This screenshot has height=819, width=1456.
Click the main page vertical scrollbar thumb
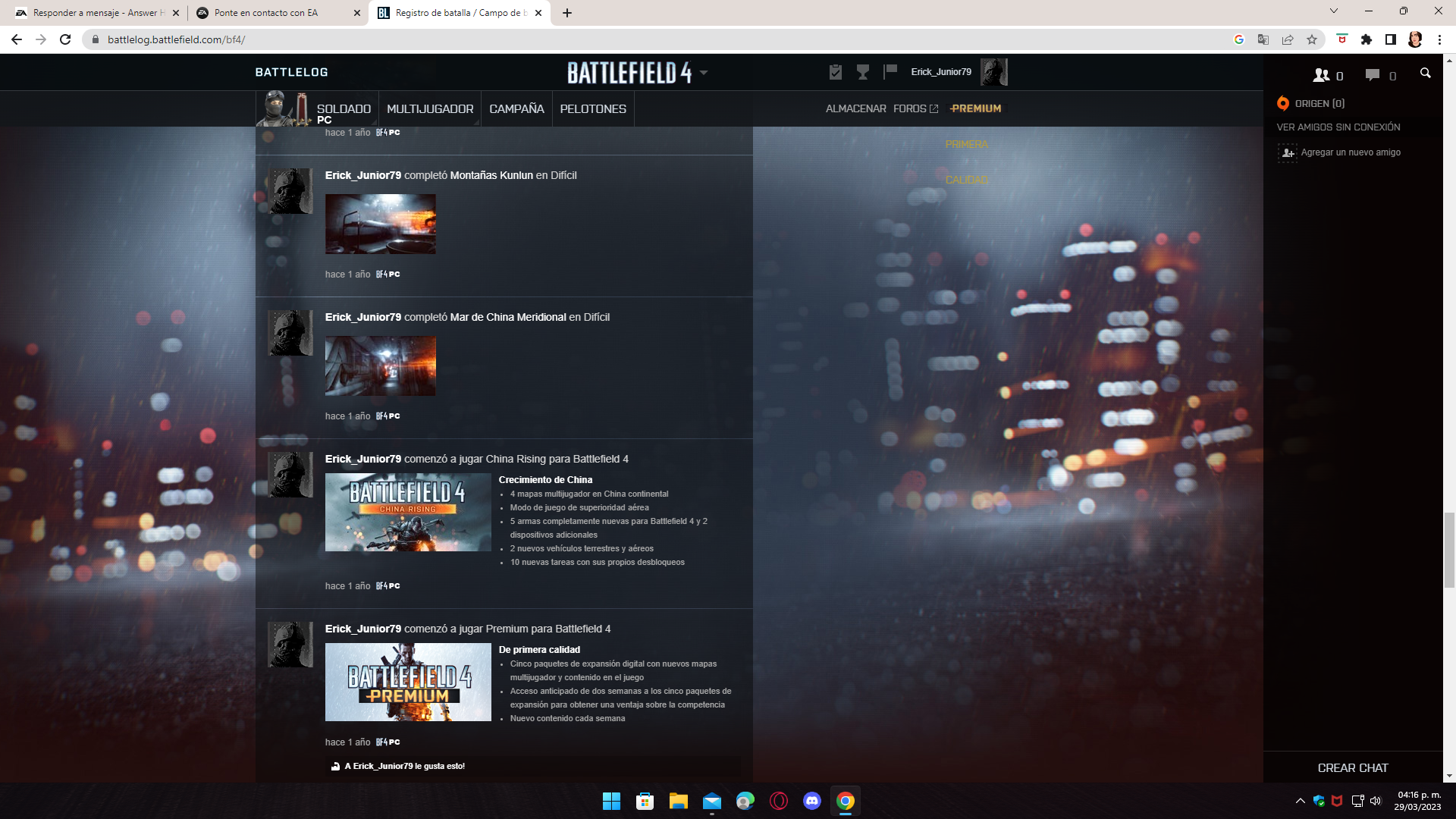[x=1449, y=550]
